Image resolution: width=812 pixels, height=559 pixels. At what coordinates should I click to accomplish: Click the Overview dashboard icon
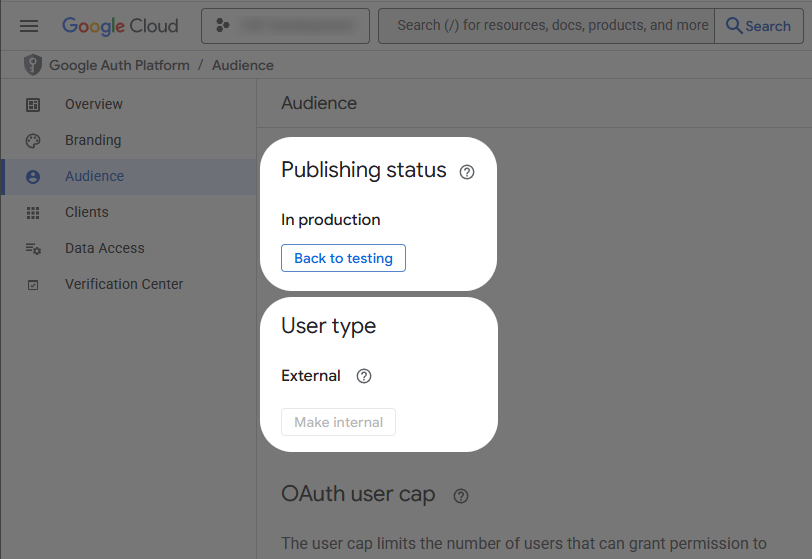click(33, 105)
